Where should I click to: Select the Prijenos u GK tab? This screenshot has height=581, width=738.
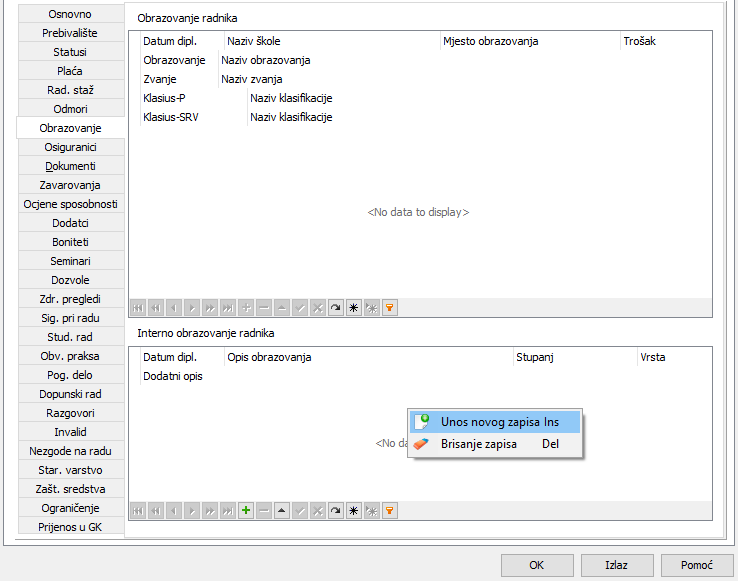click(x=70, y=527)
